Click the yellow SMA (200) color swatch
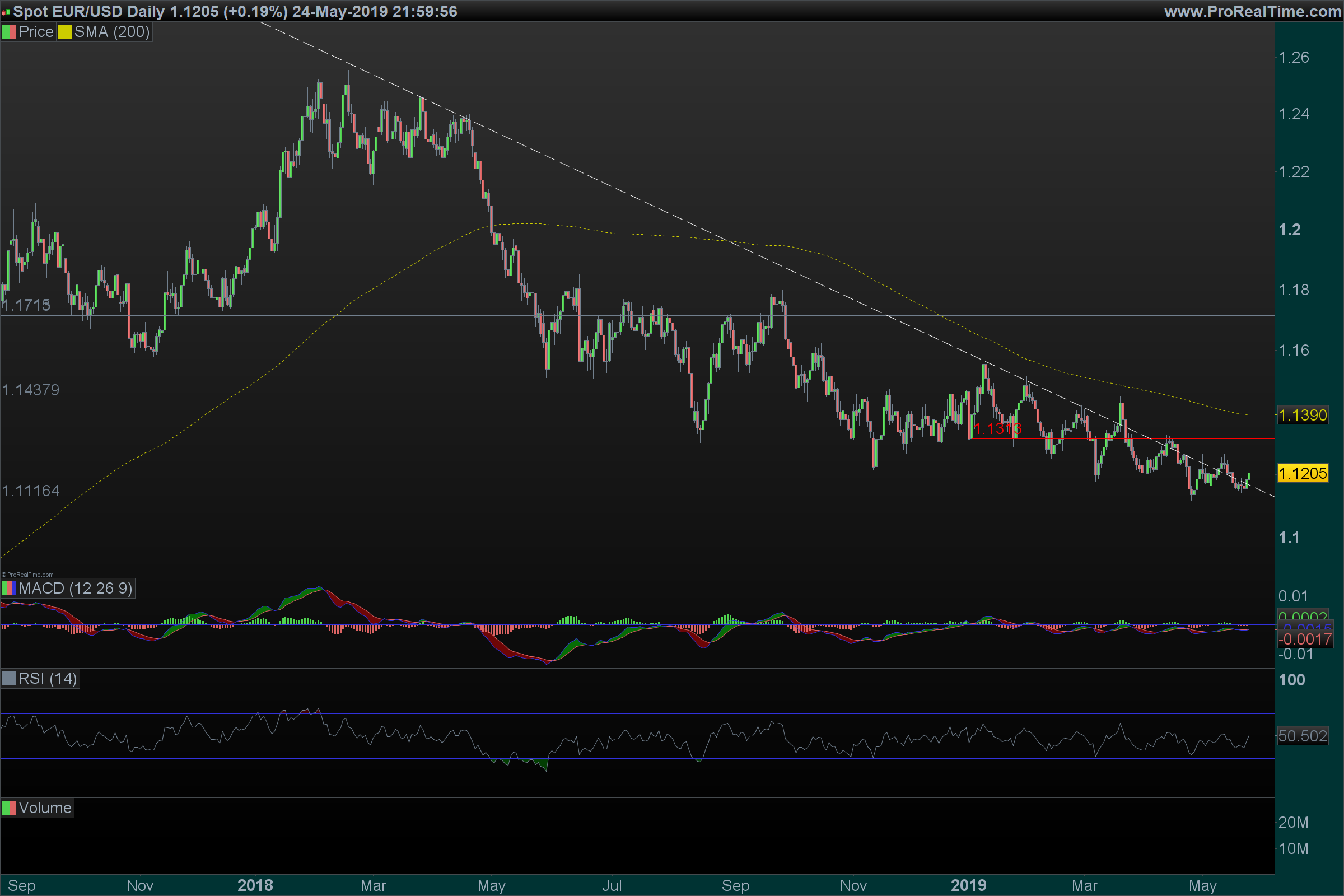 coord(64,32)
